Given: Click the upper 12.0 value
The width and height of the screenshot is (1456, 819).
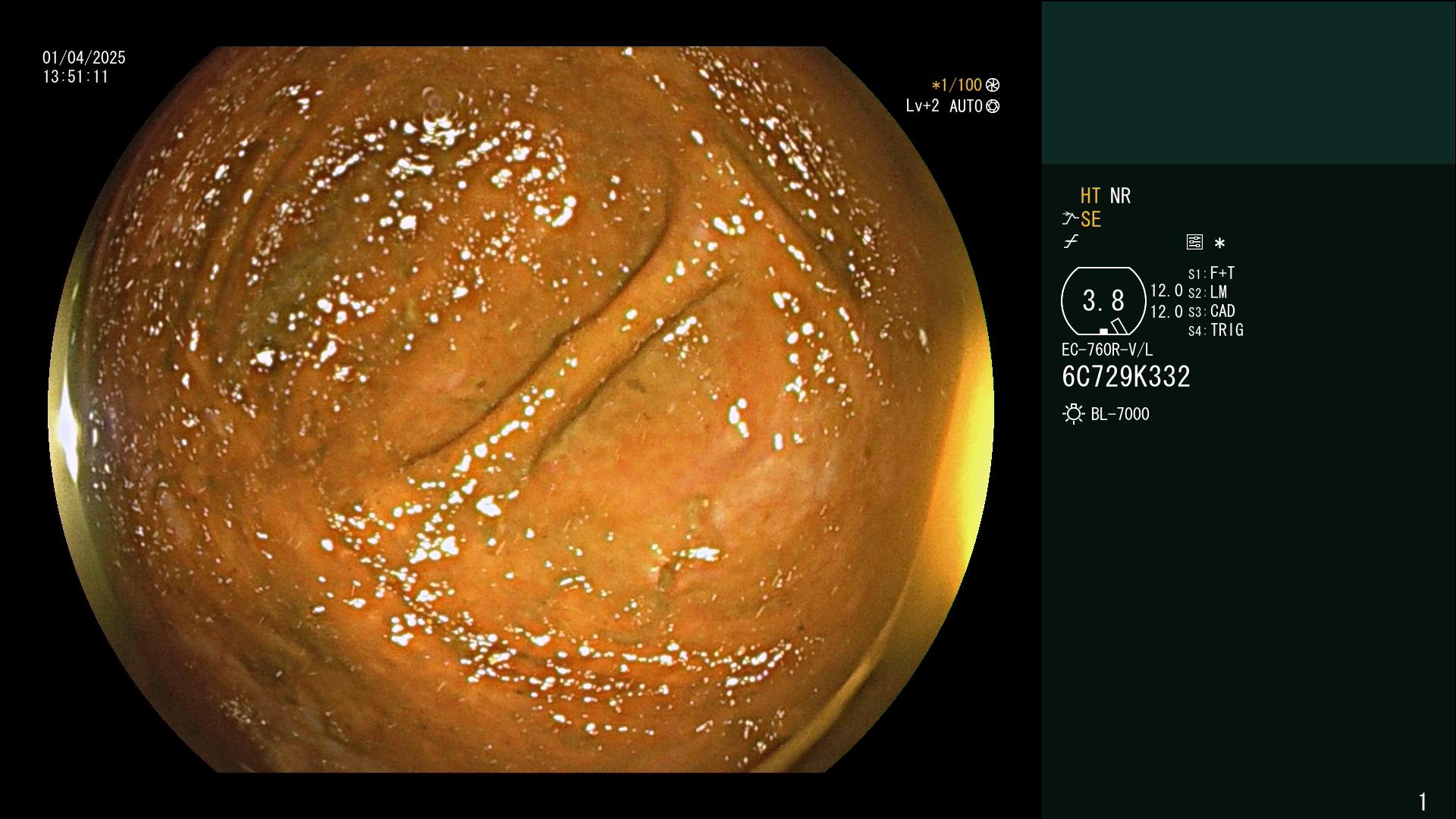Looking at the screenshot, I should (x=1166, y=290).
